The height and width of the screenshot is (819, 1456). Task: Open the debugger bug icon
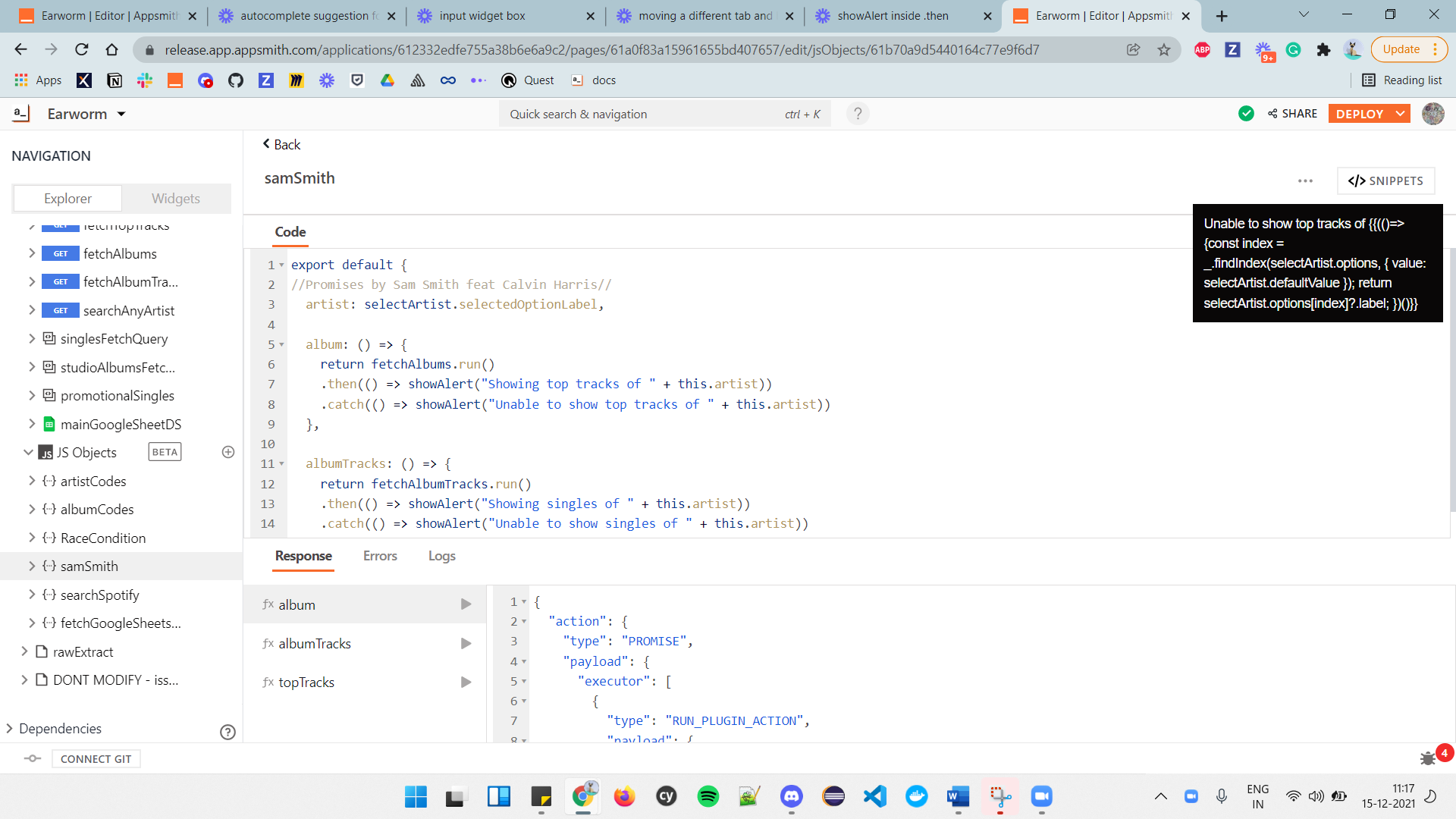[1428, 758]
